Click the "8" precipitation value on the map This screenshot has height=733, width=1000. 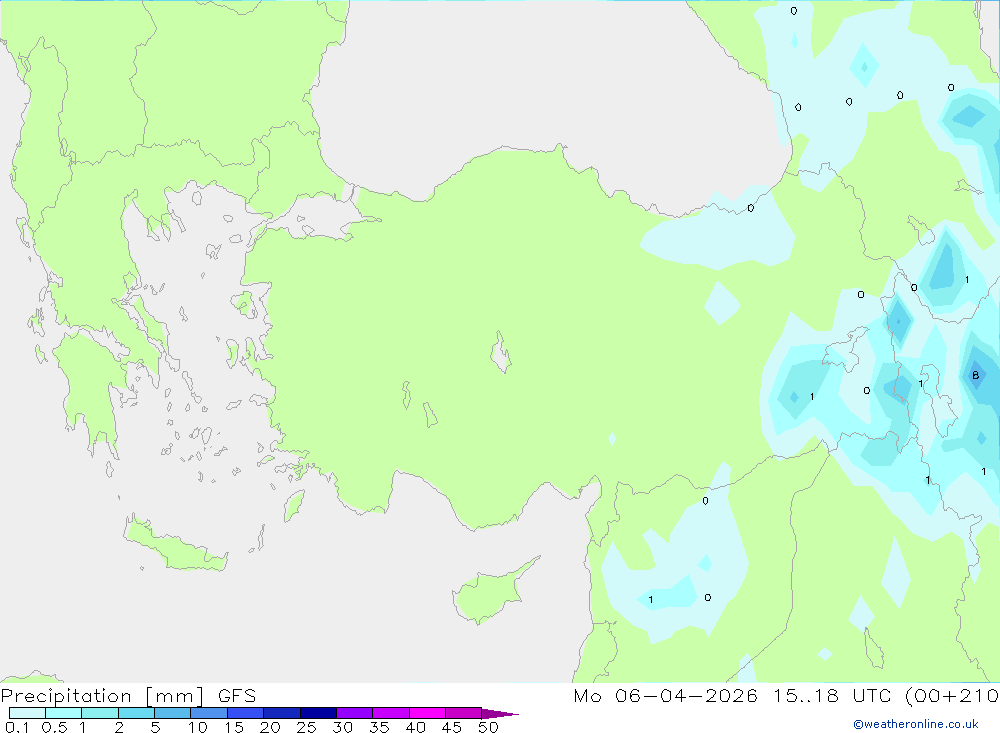(x=975, y=375)
